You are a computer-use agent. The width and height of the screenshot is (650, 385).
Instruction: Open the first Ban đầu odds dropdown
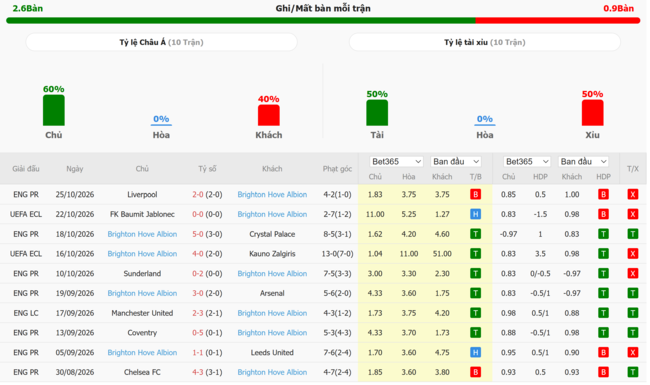(456, 162)
